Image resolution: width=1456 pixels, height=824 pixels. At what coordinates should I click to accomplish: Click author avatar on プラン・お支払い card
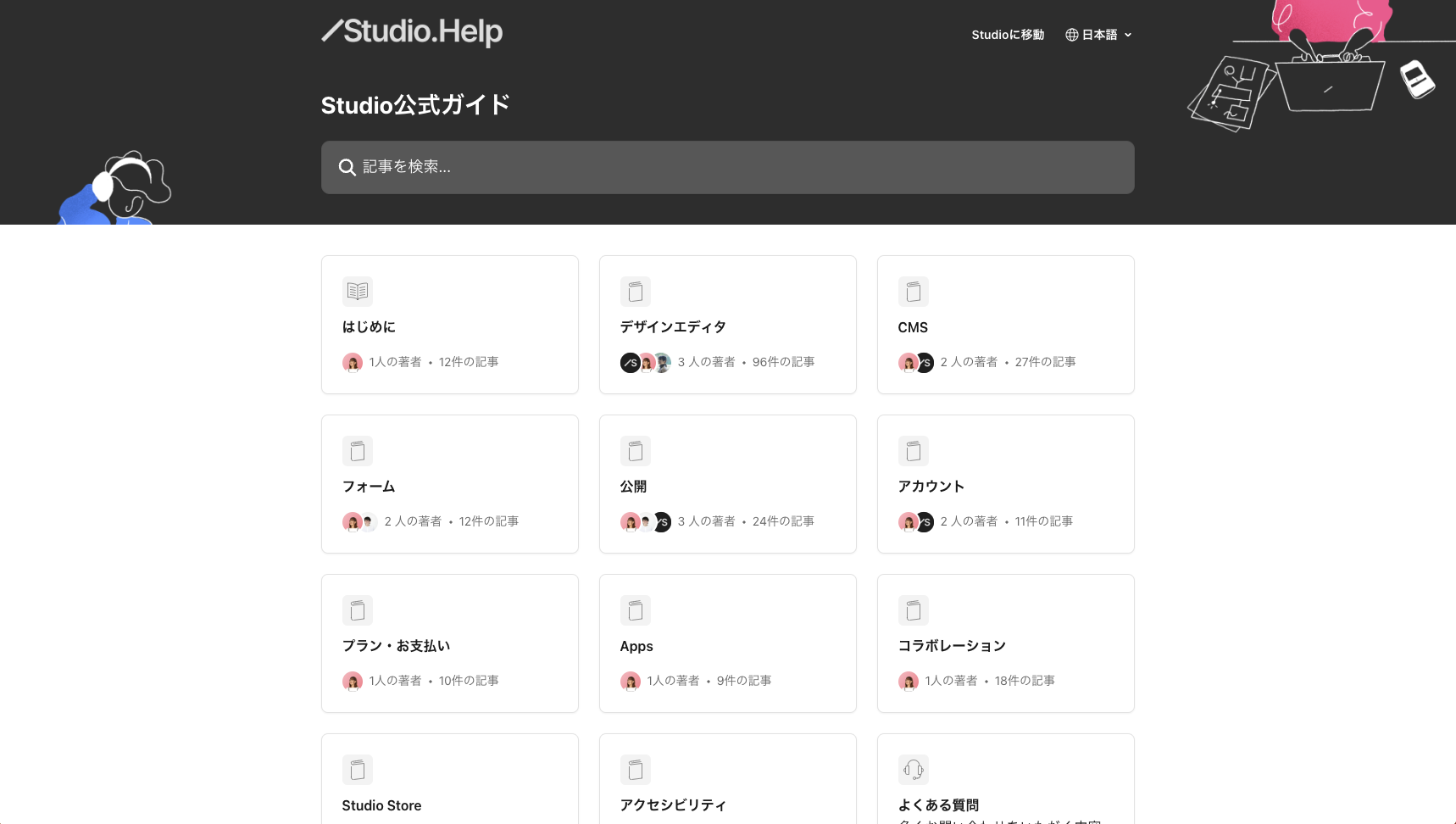pos(353,682)
